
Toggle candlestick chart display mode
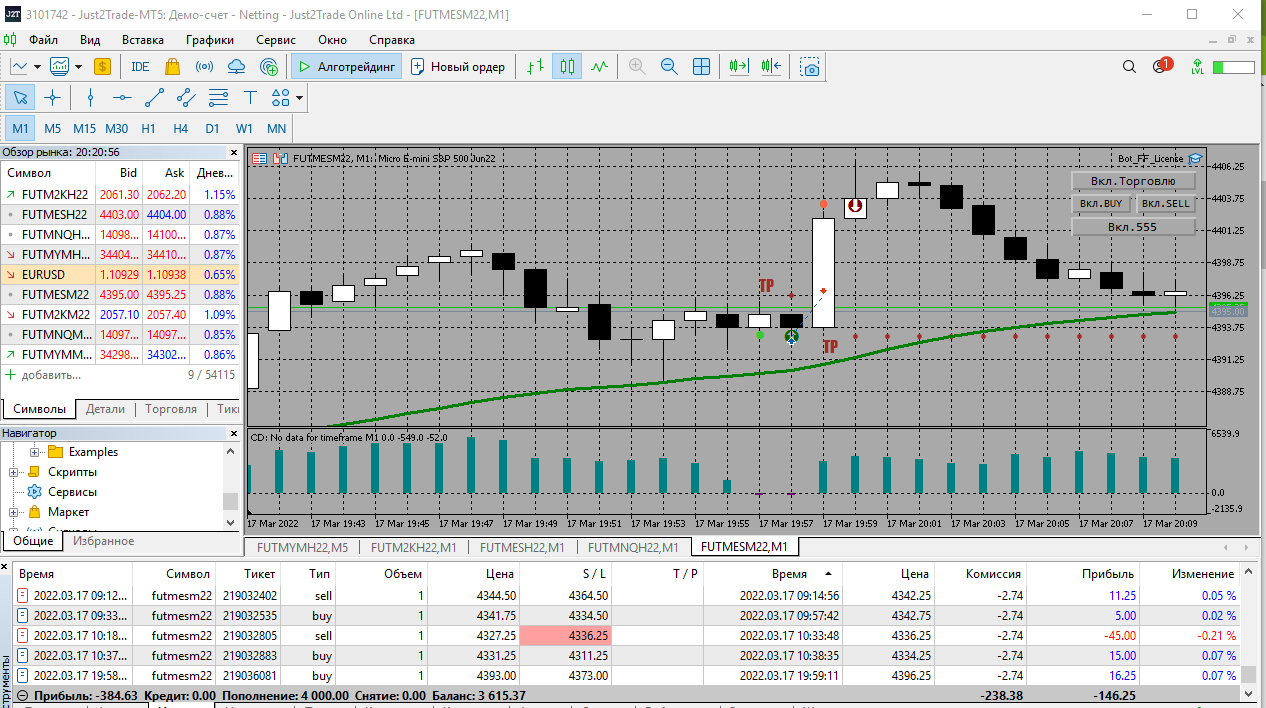[568, 67]
